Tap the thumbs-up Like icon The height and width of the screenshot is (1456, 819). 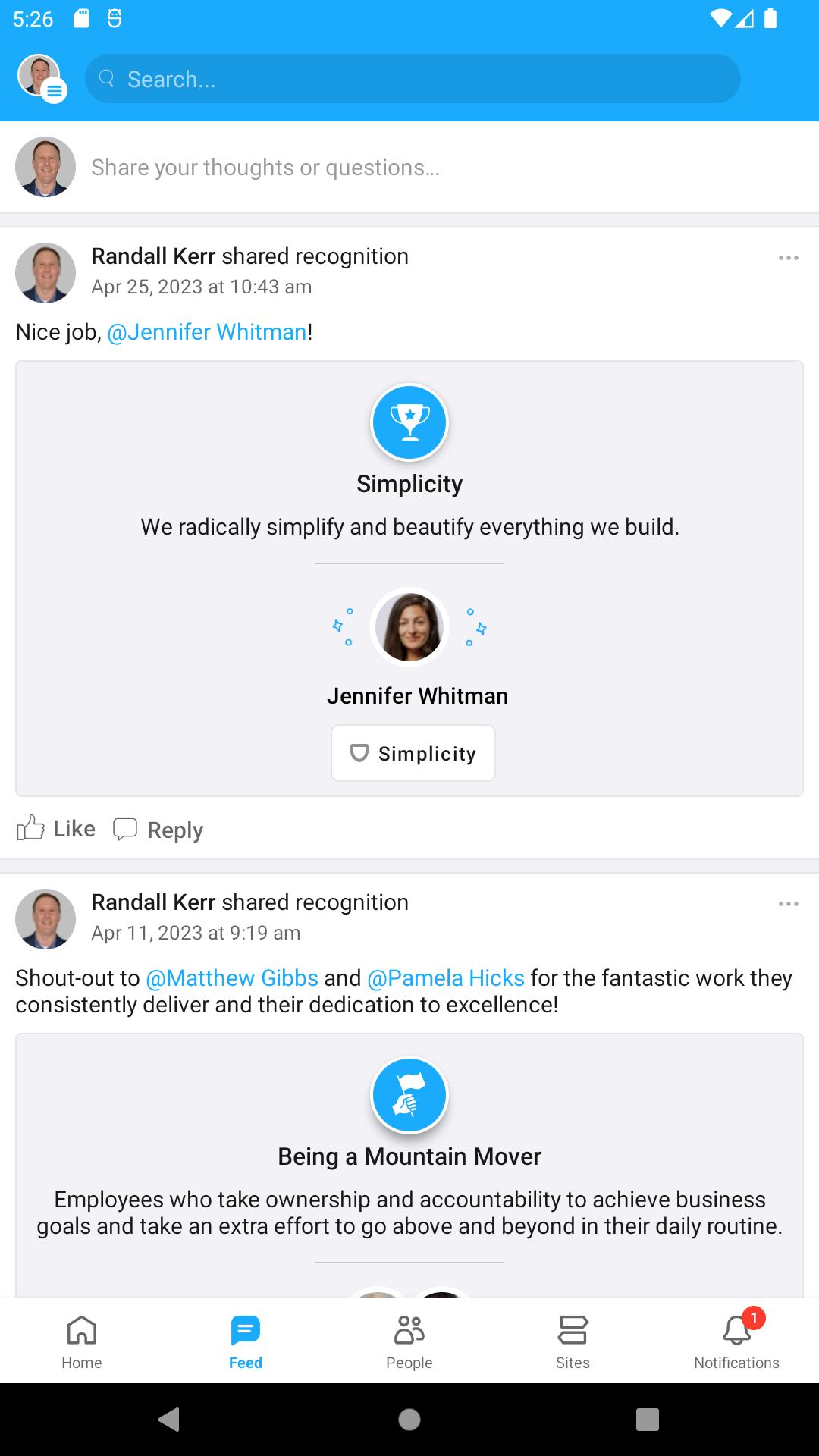pyautogui.click(x=30, y=828)
